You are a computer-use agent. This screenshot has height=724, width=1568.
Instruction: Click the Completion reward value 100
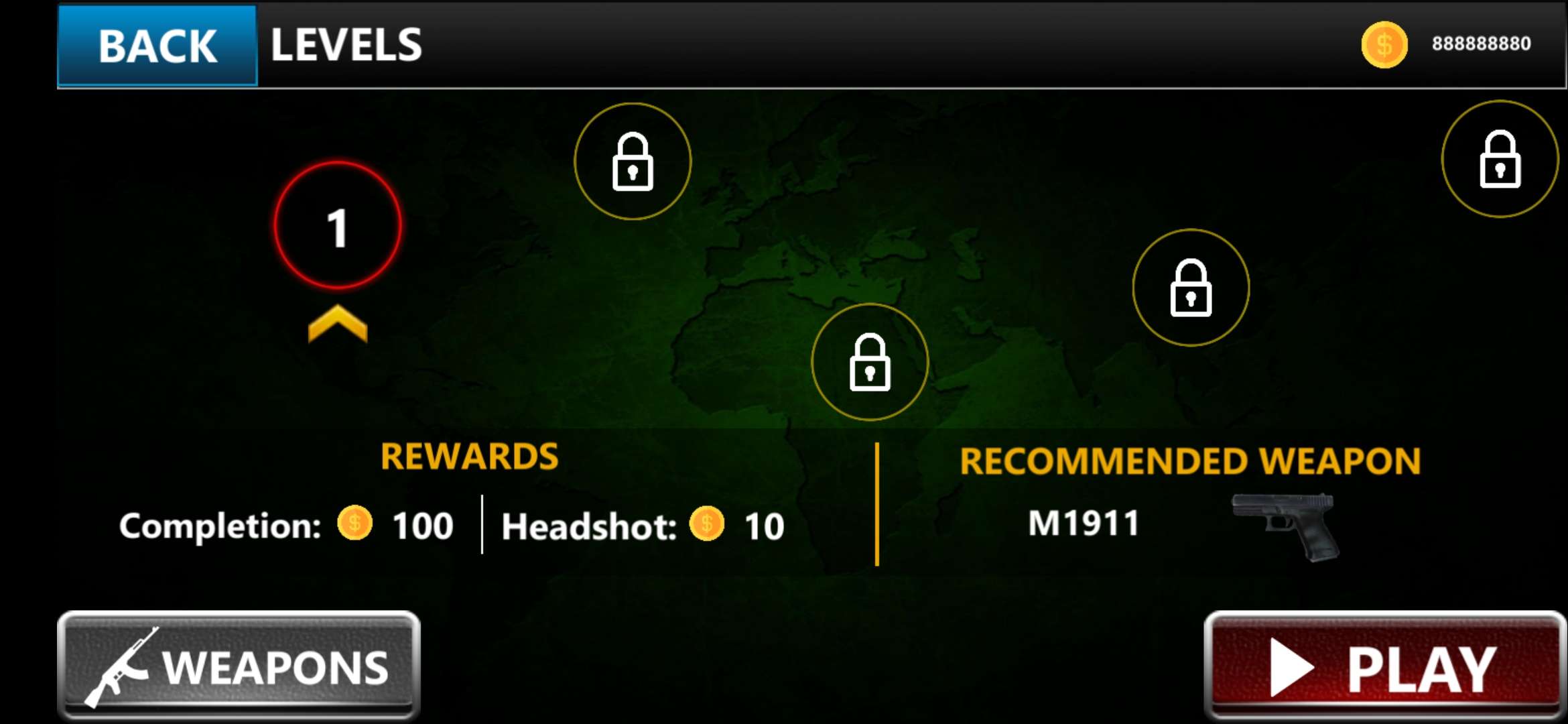point(423,526)
